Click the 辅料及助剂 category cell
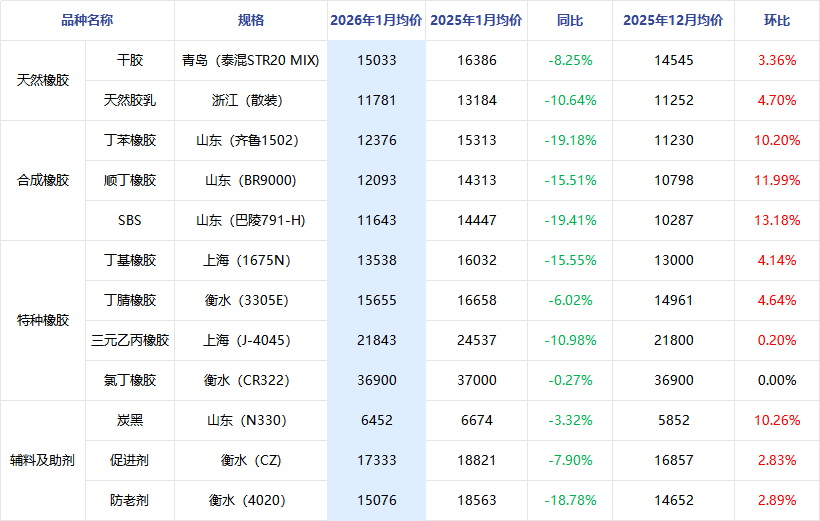 [x=44, y=460]
